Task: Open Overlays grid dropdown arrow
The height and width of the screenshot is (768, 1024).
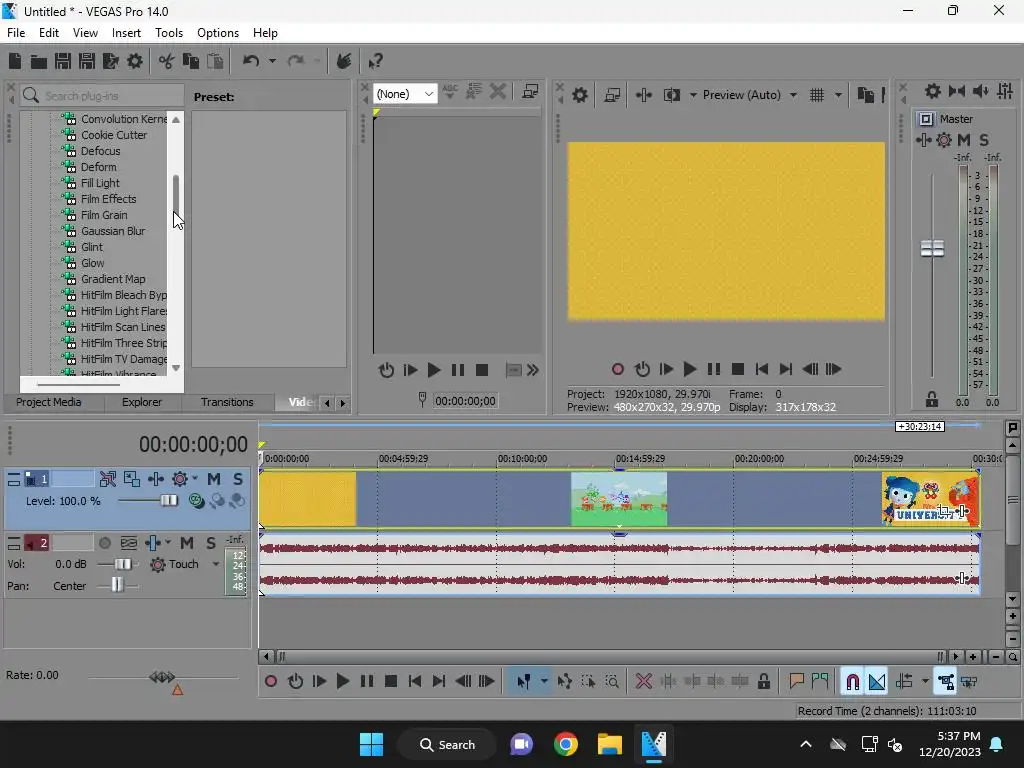Action: click(x=839, y=95)
